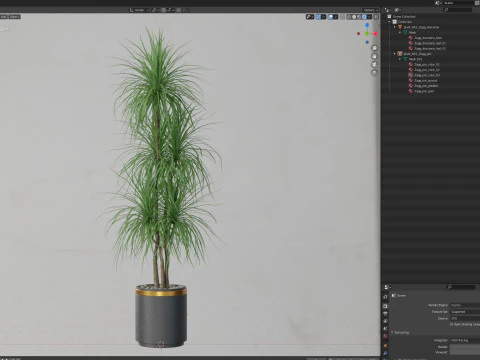The height and width of the screenshot is (360, 480).
Task: Click the properties panel search field
Action: point(461,287)
